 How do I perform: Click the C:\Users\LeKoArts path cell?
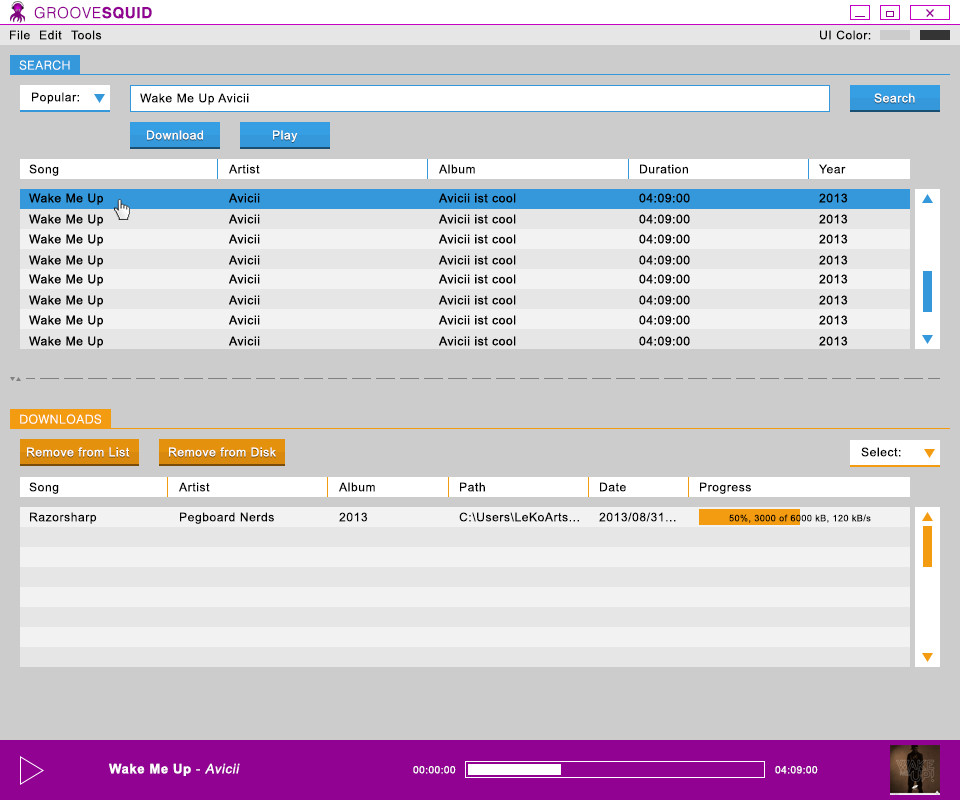pyautogui.click(x=519, y=517)
